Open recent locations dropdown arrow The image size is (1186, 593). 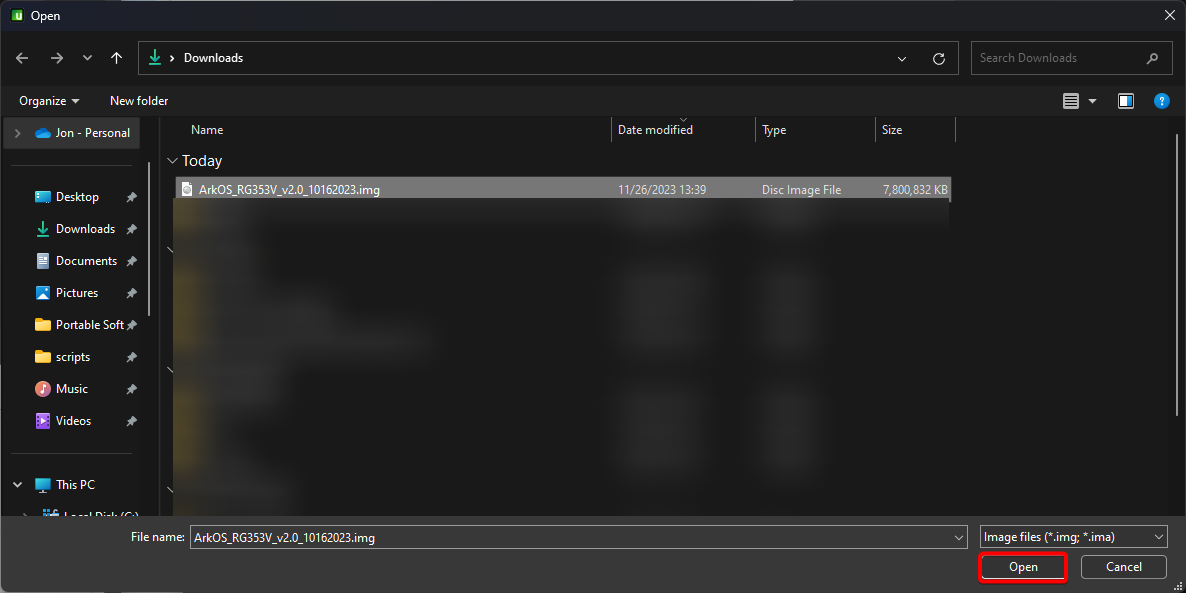click(87, 58)
